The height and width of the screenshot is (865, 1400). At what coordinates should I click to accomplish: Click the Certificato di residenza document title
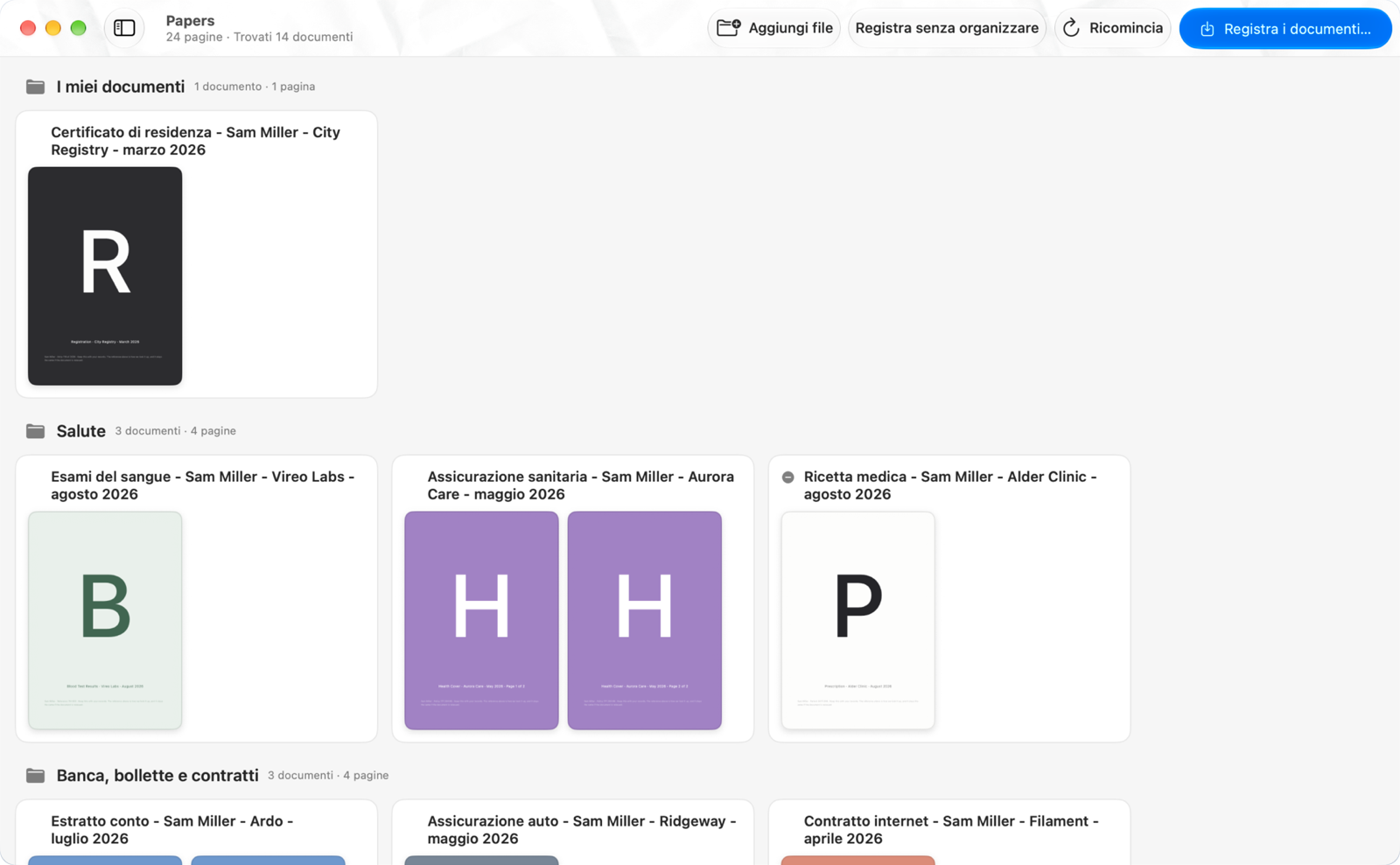click(195, 141)
